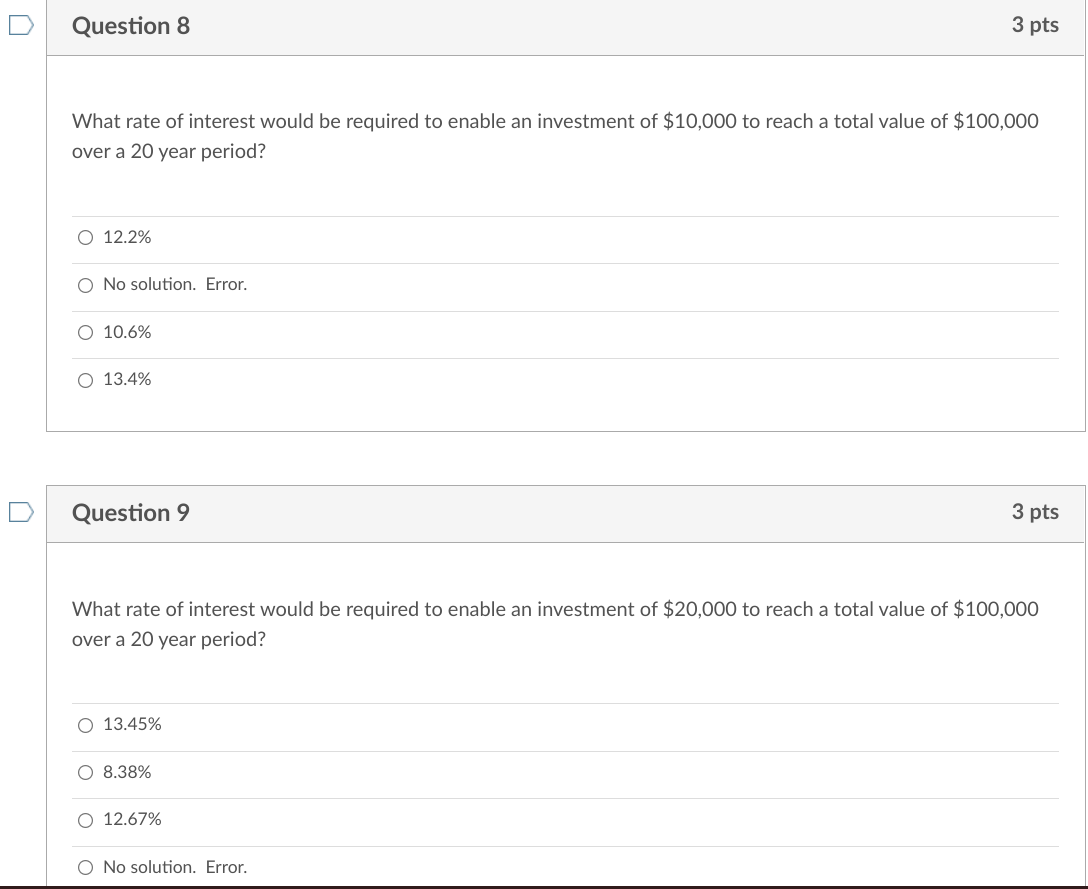The height and width of the screenshot is (889, 1088).
Task: Pick the 13.4% answer in Question 8
Action: point(86,380)
